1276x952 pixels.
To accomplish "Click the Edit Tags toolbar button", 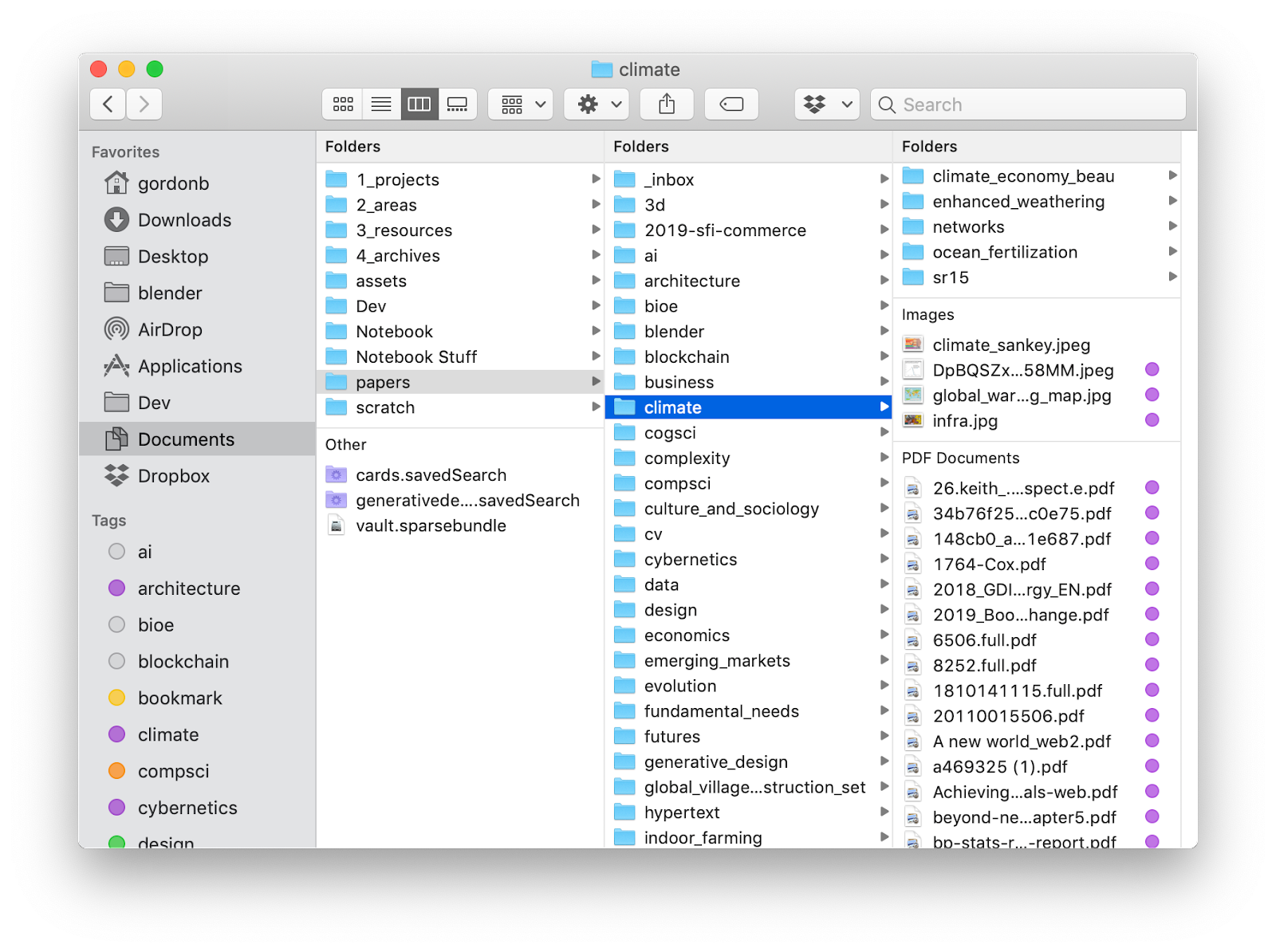I will coord(731,104).
